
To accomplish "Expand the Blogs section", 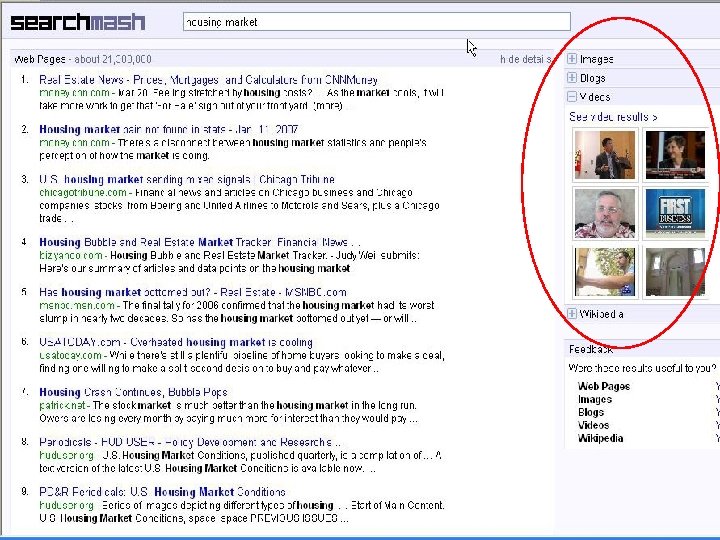I will click(572, 78).
